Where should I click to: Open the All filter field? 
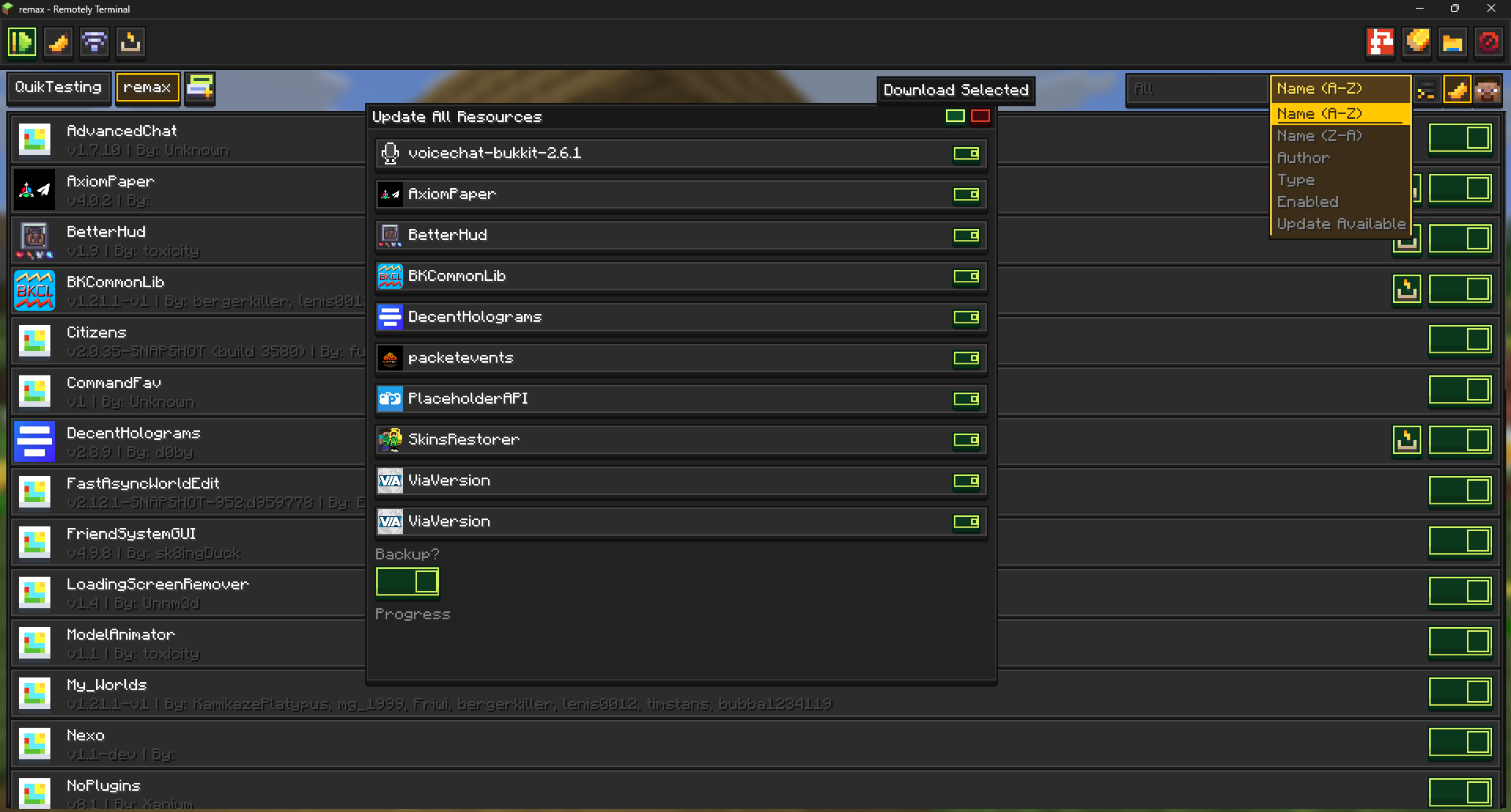(1198, 90)
